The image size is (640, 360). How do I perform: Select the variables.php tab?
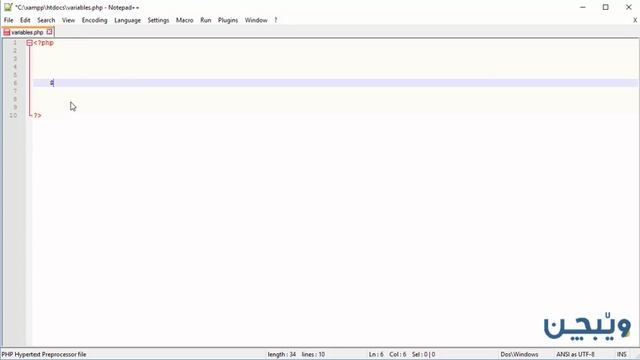pyautogui.click(x=27, y=32)
